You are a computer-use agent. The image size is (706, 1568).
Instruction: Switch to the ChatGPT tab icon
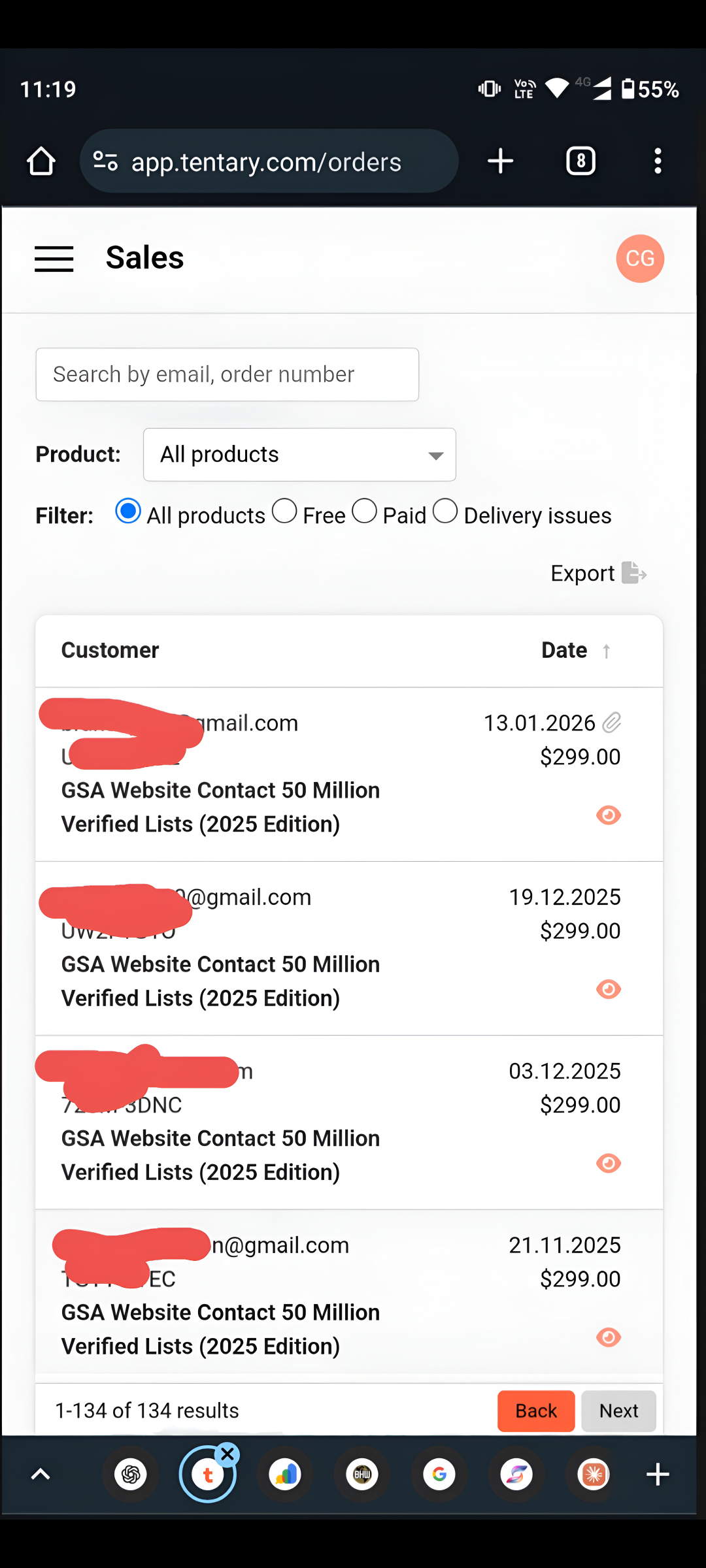point(131,1475)
